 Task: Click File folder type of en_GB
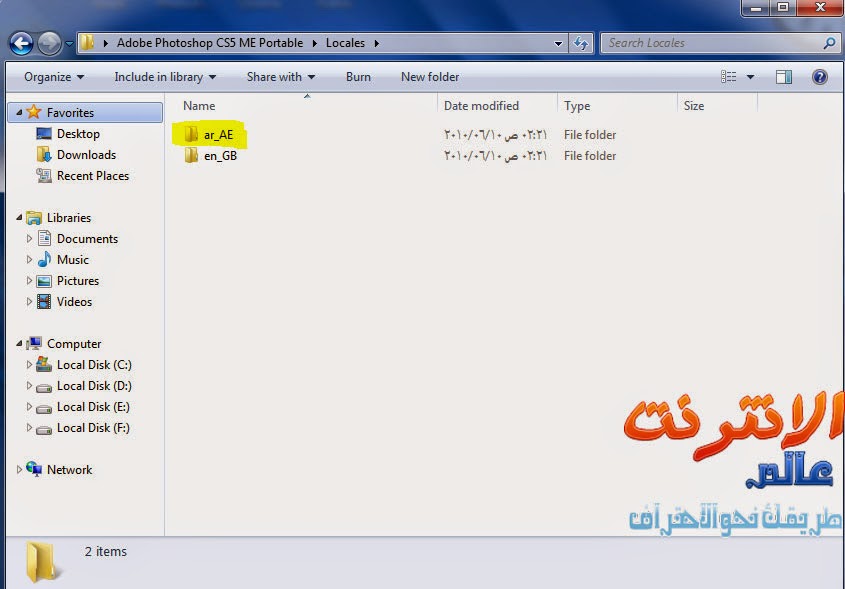click(590, 156)
